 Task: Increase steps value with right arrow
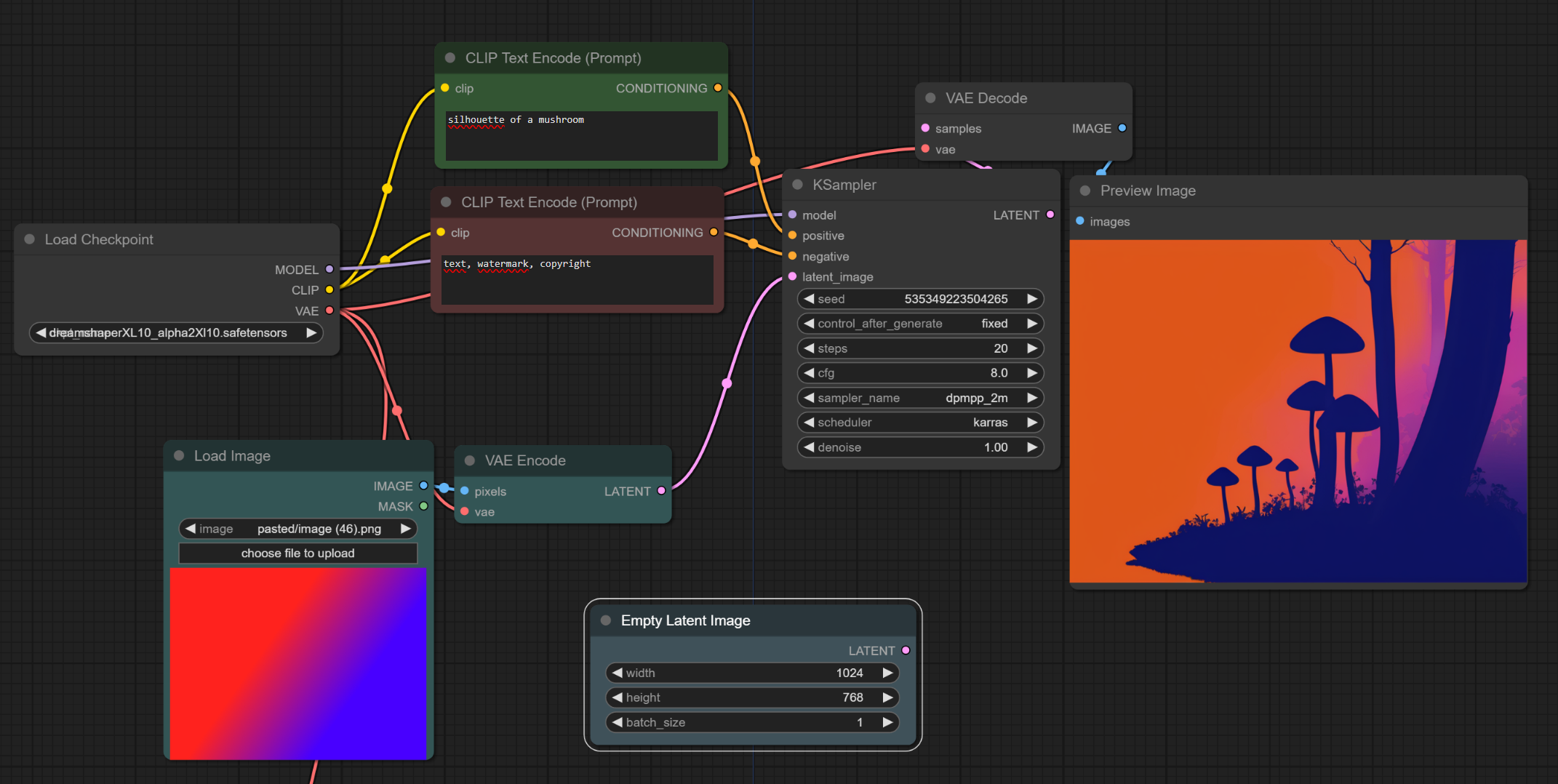pyautogui.click(x=1031, y=348)
